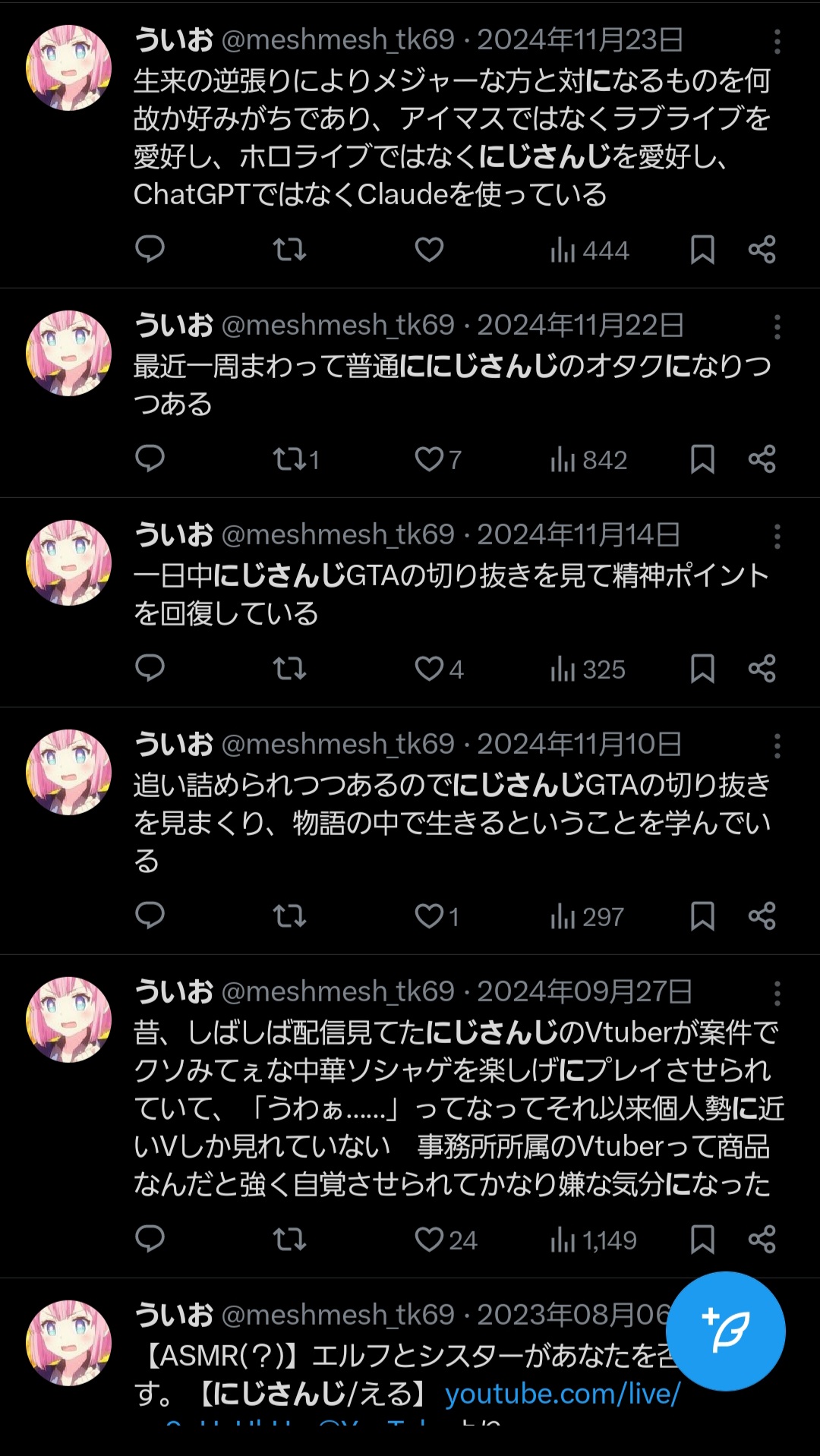The height and width of the screenshot is (1456, 820).
Task: Bookmark the November 23 tweet
Action: point(702,249)
